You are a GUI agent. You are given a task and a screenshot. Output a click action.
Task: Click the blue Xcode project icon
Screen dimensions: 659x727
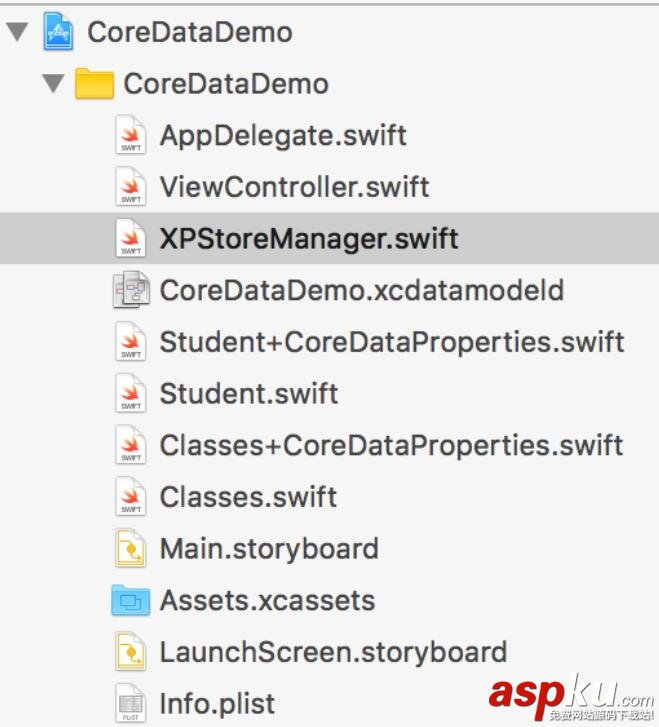point(58,32)
